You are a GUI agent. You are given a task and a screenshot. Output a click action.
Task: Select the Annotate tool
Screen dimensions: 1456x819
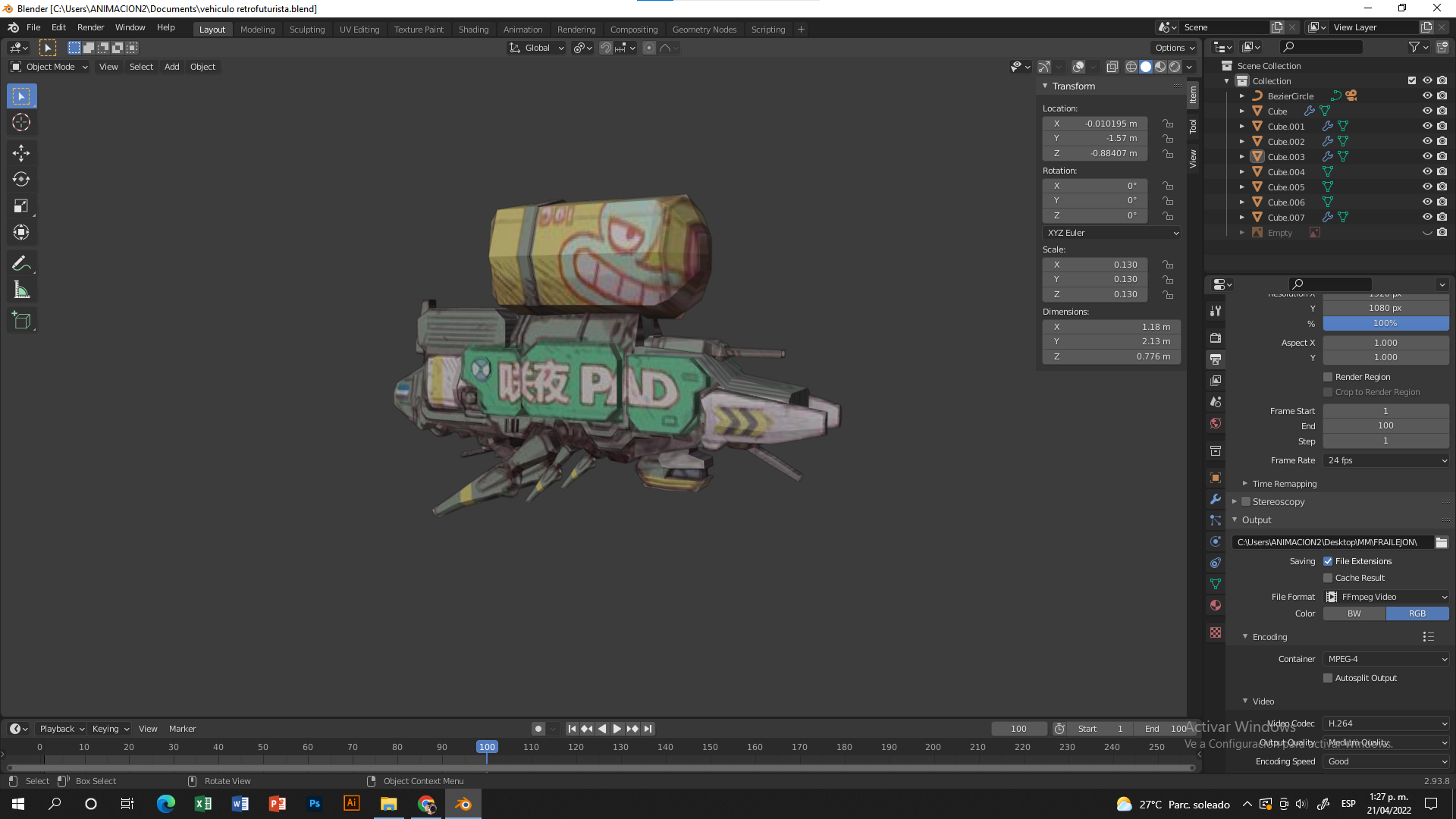click(21, 262)
